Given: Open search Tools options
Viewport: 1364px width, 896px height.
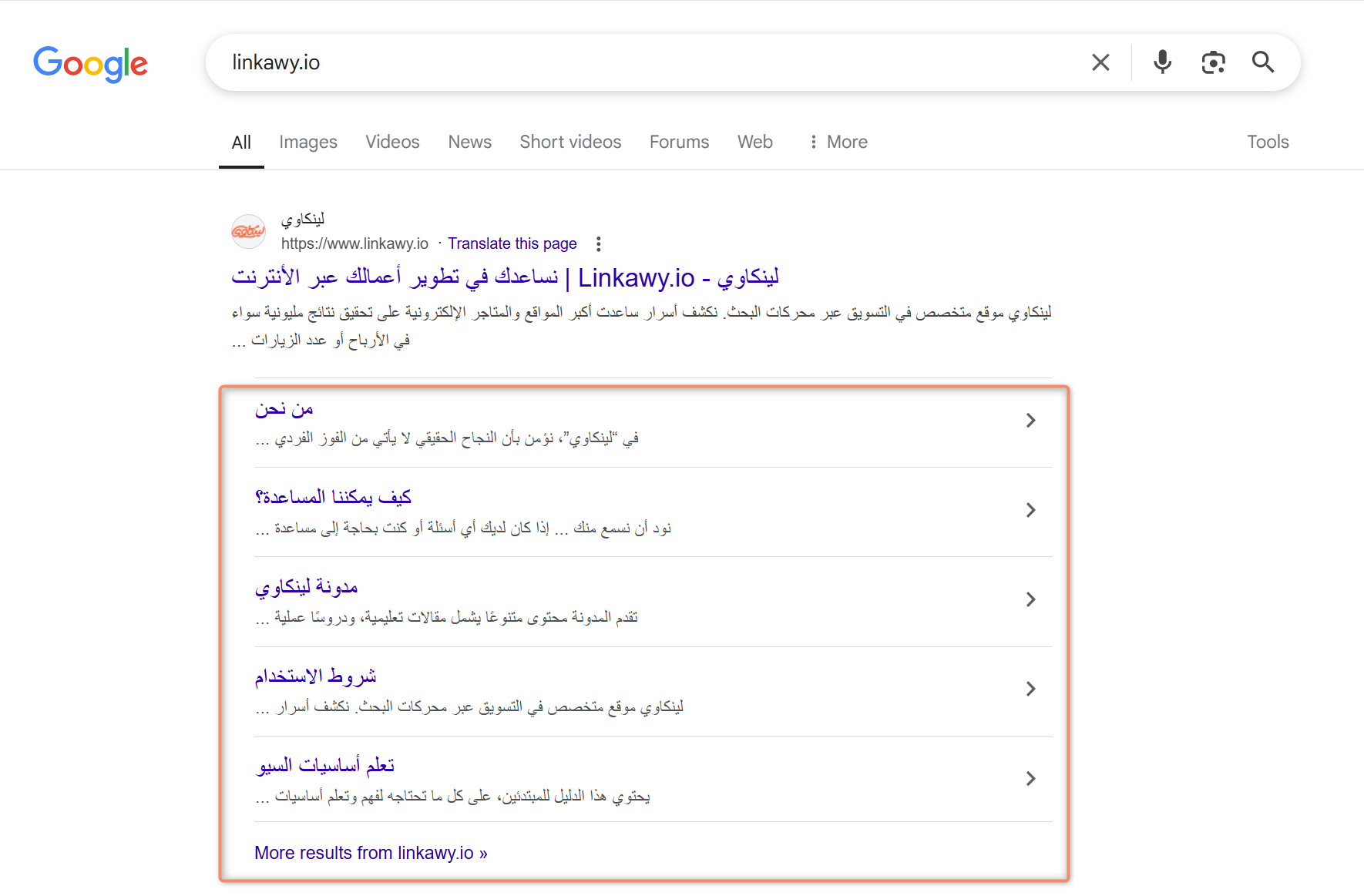Looking at the screenshot, I should [x=1268, y=142].
